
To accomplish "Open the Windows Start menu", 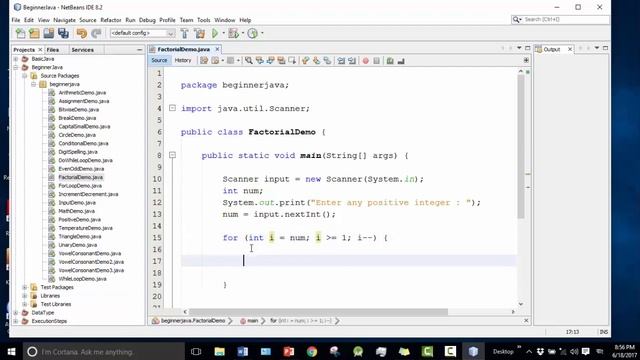I will pos(11,351).
